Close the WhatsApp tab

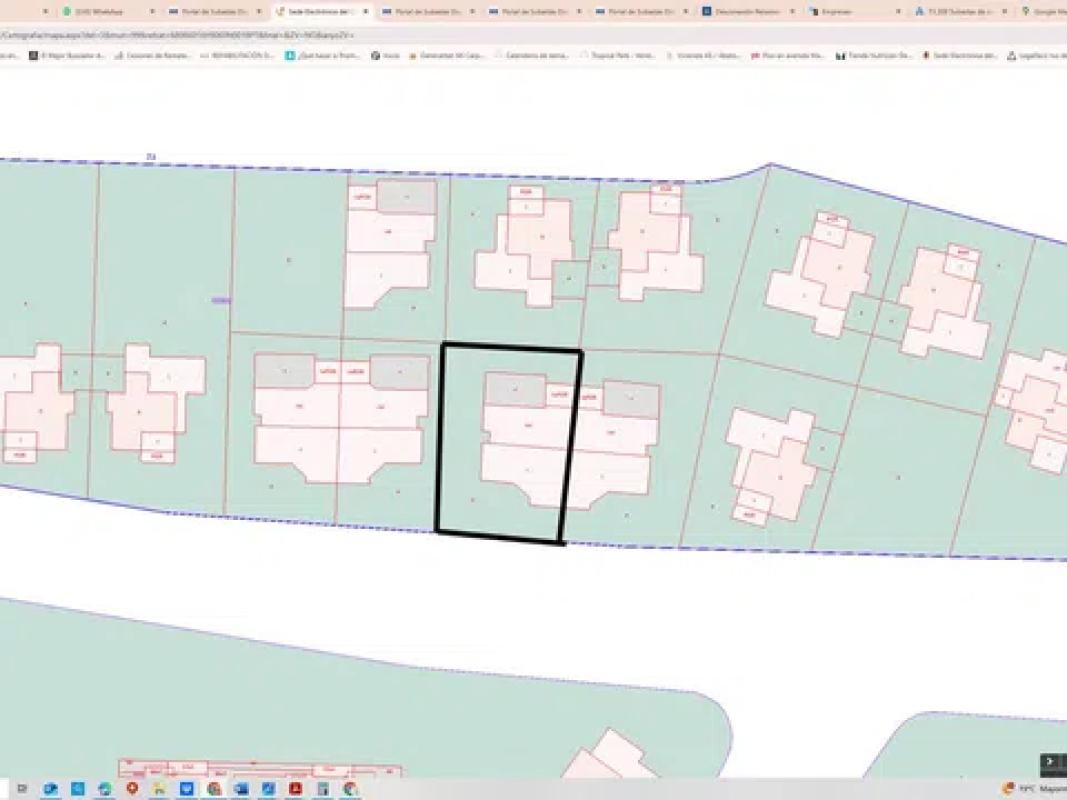(152, 12)
